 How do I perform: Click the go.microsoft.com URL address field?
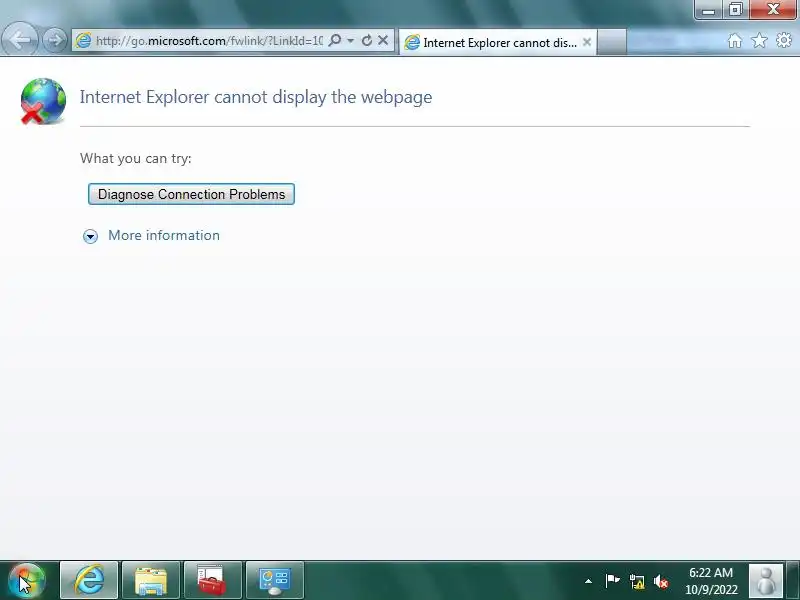pyautogui.click(x=209, y=40)
